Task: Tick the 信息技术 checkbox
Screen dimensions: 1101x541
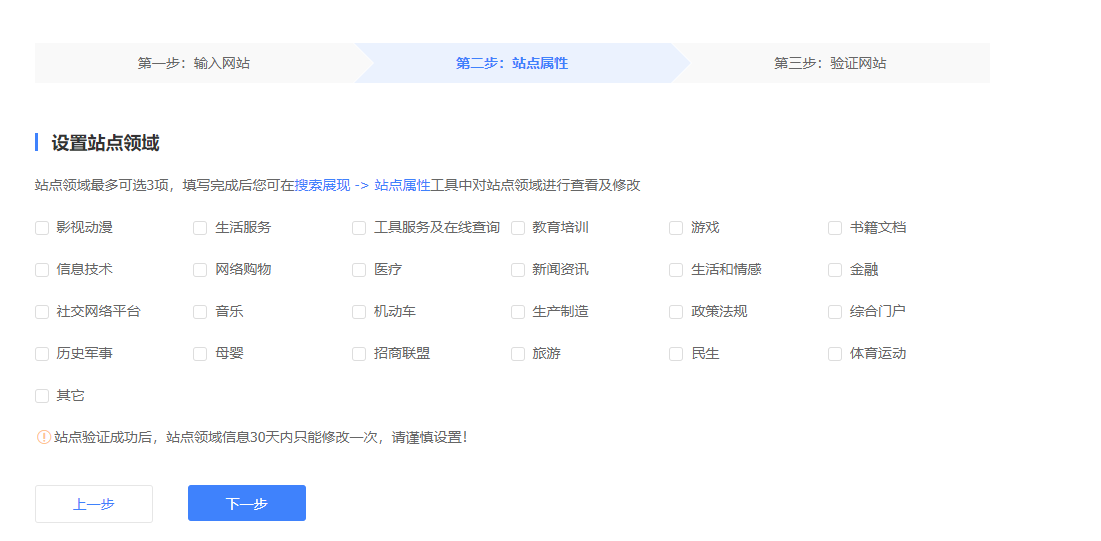Action: [42, 270]
